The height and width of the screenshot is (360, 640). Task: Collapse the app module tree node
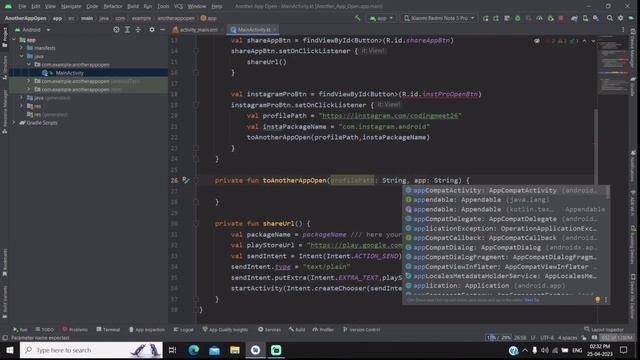coord(14,40)
